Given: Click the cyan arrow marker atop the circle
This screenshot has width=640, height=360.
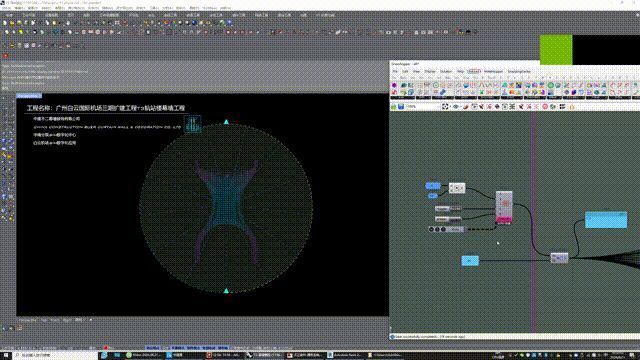Looking at the screenshot, I should click(x=226, y=122).
